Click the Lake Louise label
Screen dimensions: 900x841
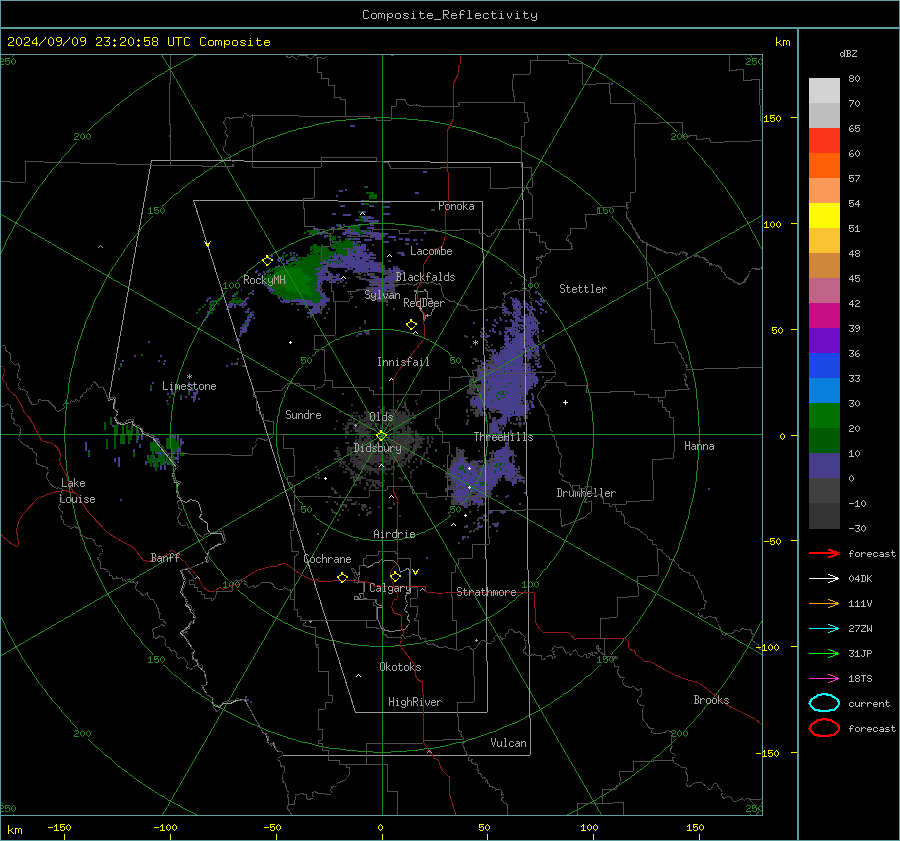click(x=76, y=491)
